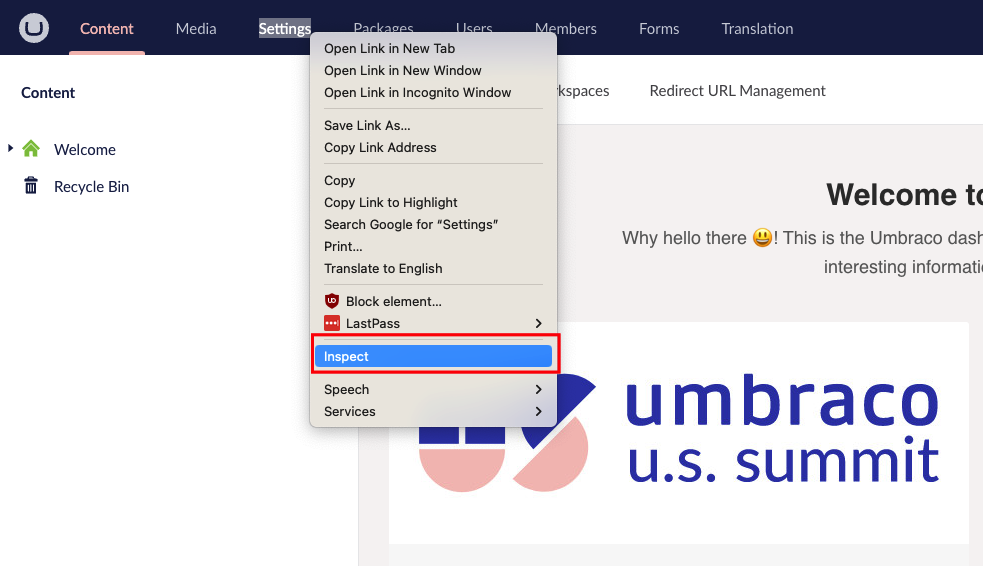Open the Services menu entry
Viewport: 983px width, 566px height.
[433, 411]
